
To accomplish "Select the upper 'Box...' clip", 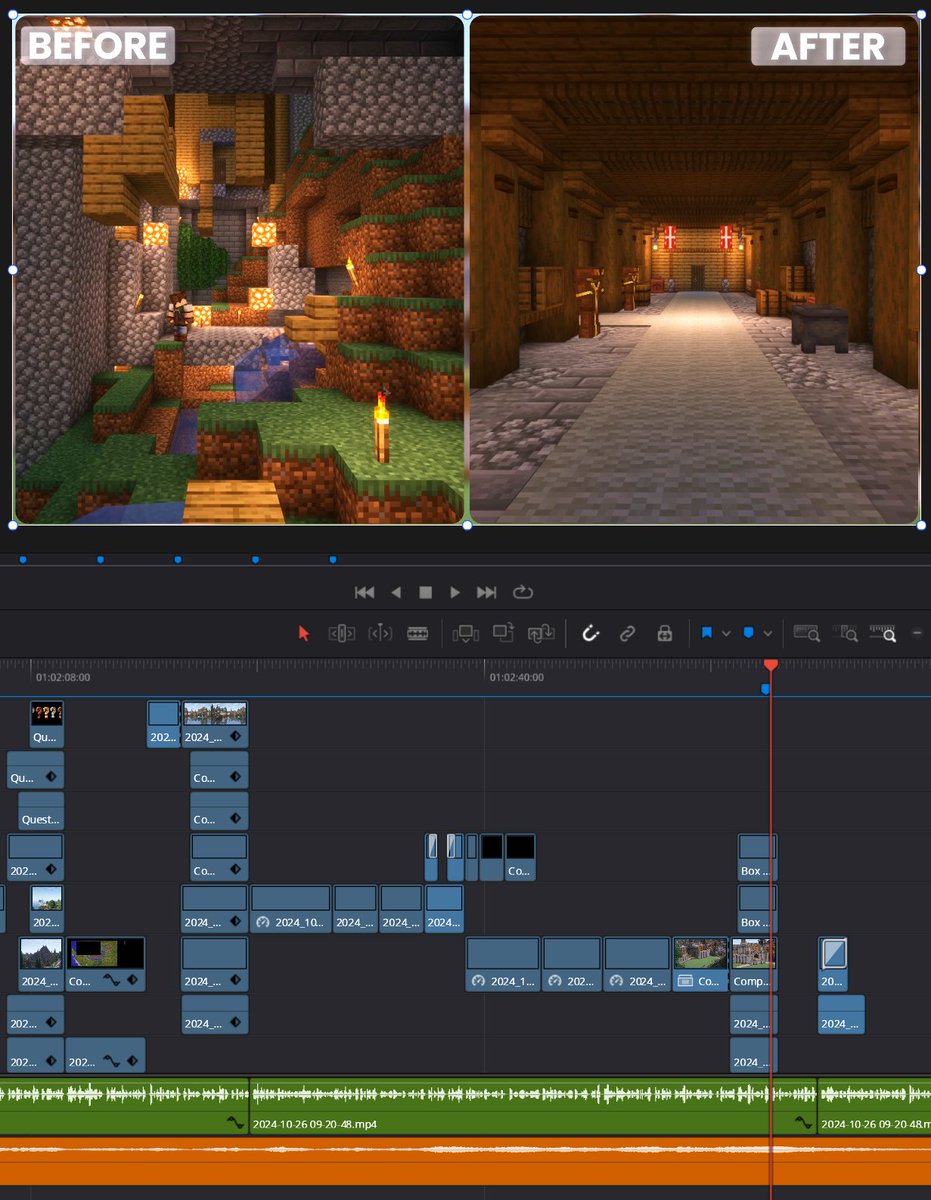I will point(757,857).
